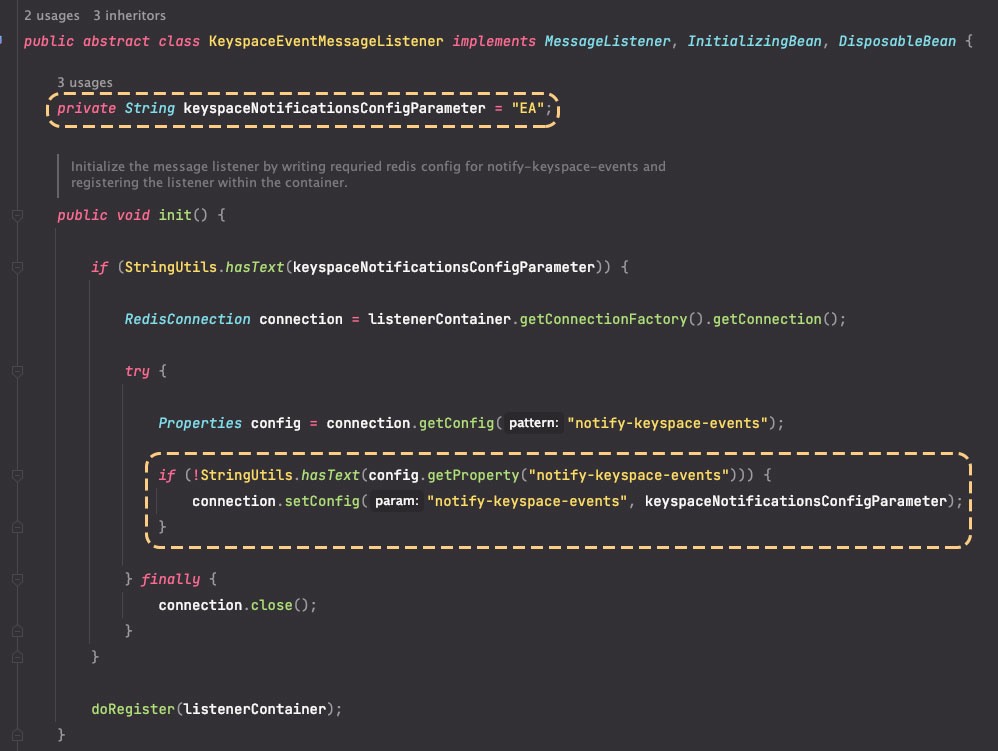This screenshot has width=998, height=751.
Task: Click the 'implements' keyword
Action: (494, 41)
